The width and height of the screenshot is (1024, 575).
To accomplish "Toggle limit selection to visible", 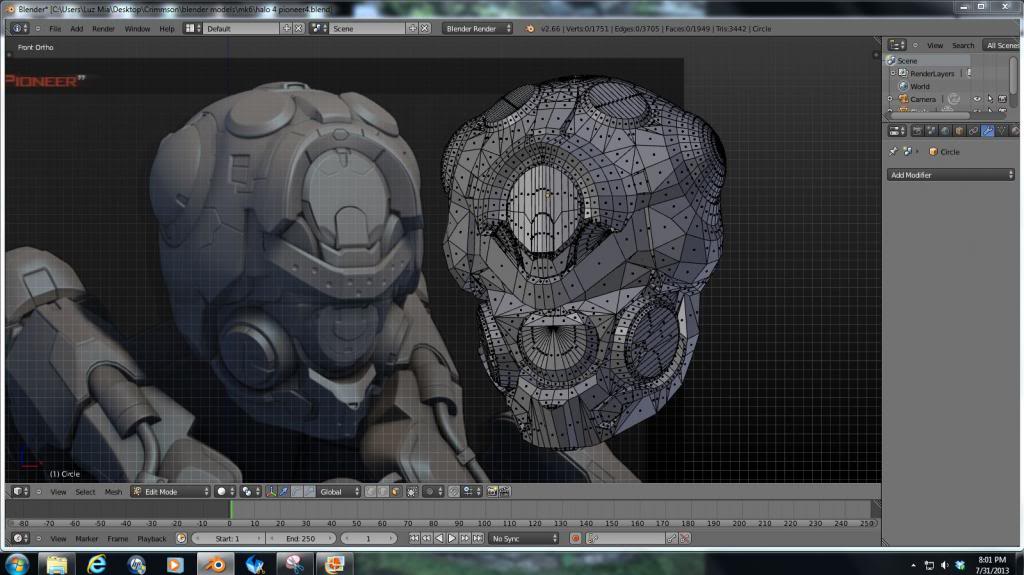I will (411, 491).
